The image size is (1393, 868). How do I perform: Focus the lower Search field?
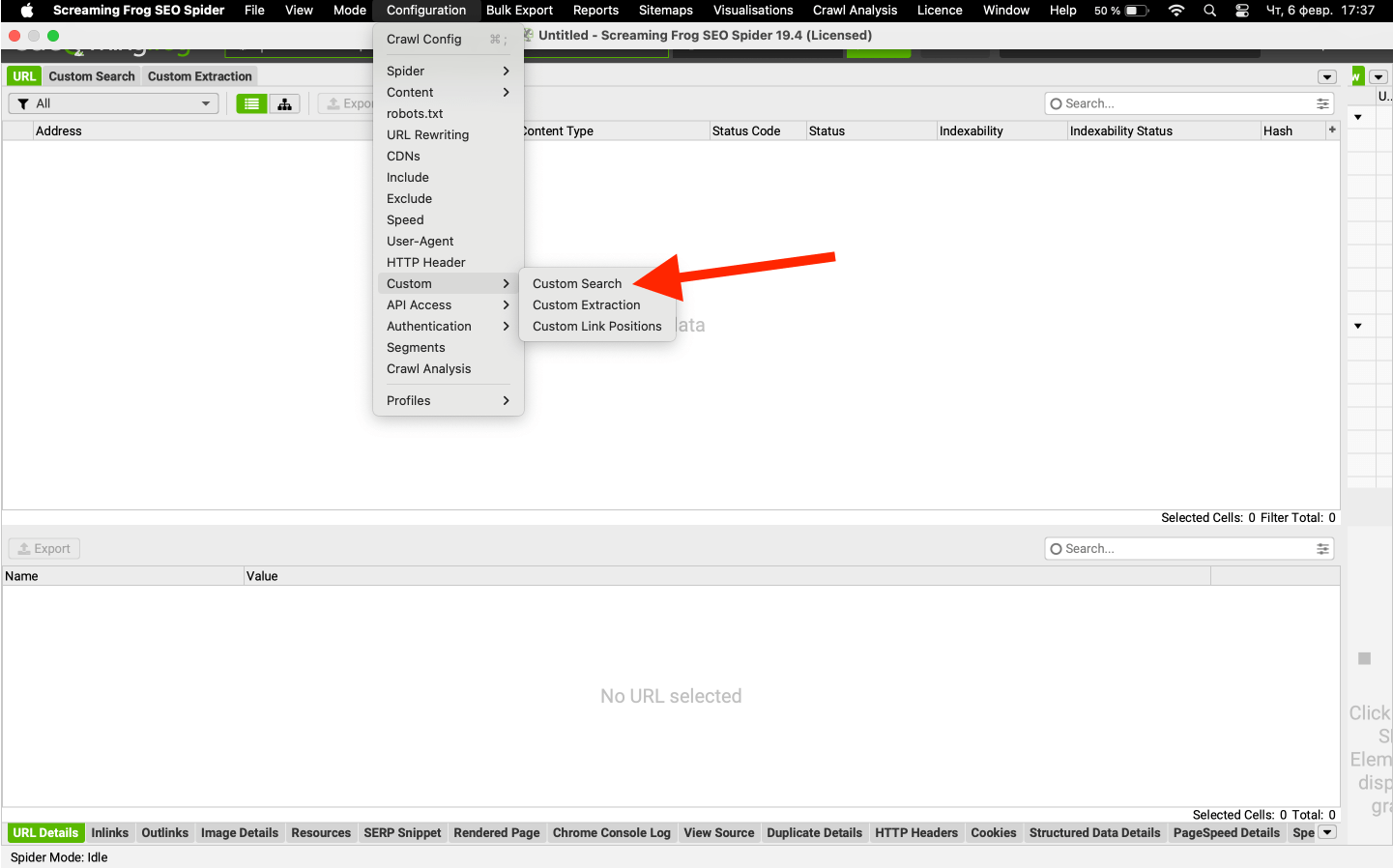point(1189,548)
